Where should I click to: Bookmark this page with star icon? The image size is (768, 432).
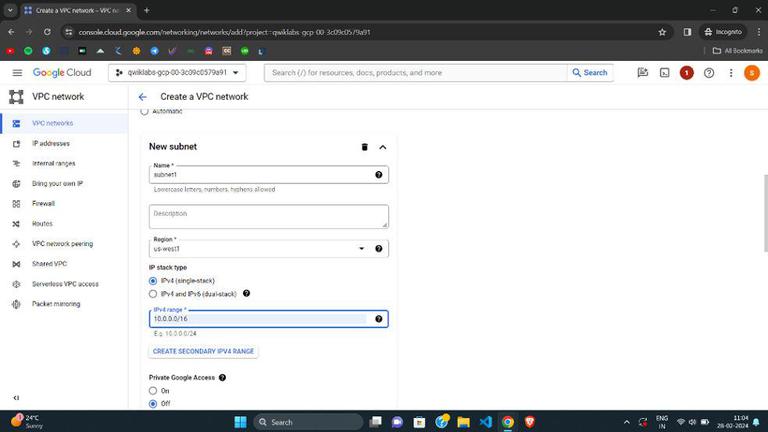click(x=662, y=32)
